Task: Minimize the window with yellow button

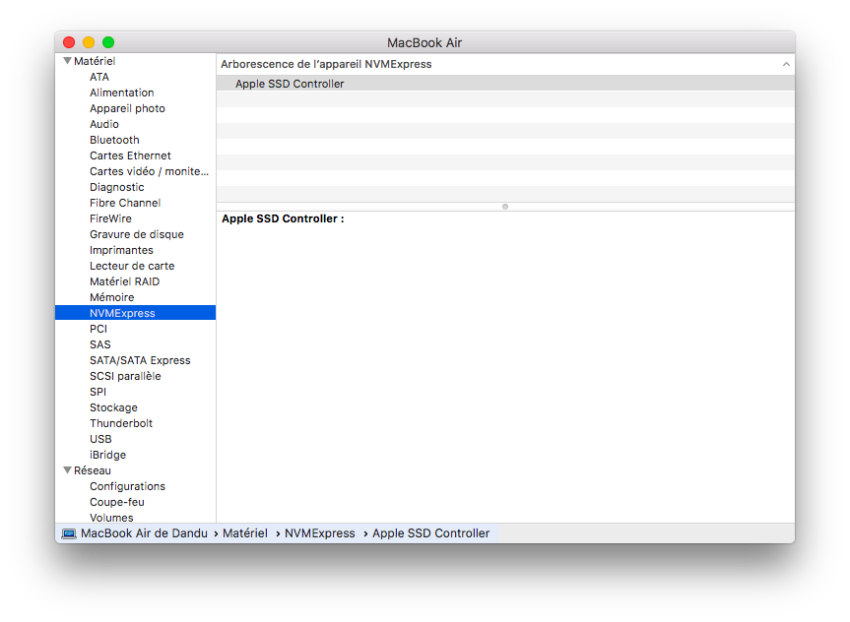Action: (x=88, y=42)
